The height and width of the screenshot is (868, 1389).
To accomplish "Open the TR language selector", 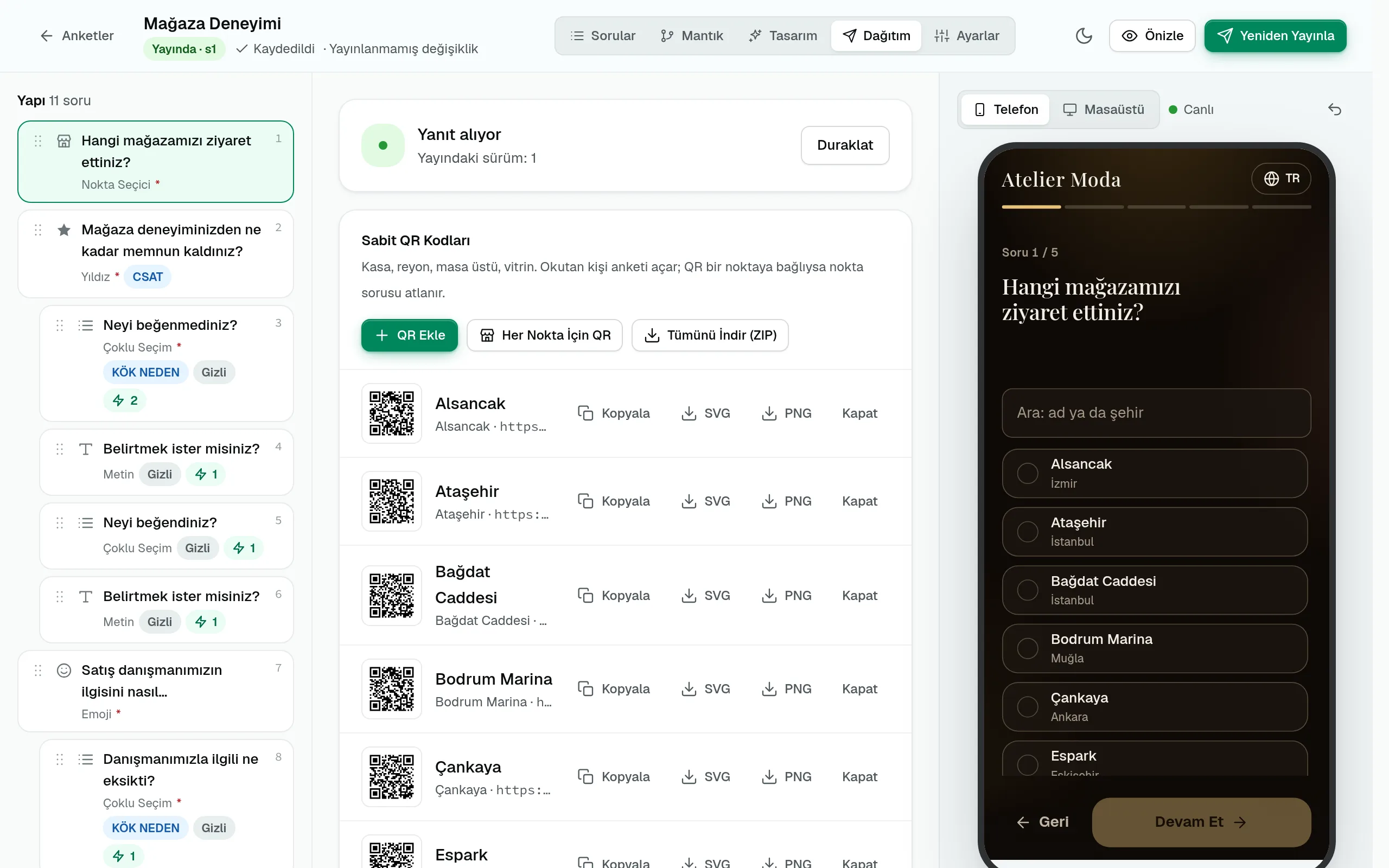I will click(x=1281, y=178).
